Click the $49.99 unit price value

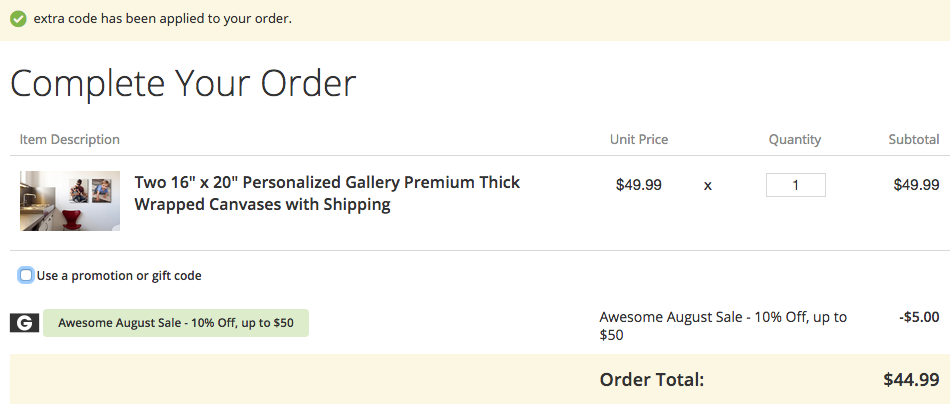coord(639,185)
